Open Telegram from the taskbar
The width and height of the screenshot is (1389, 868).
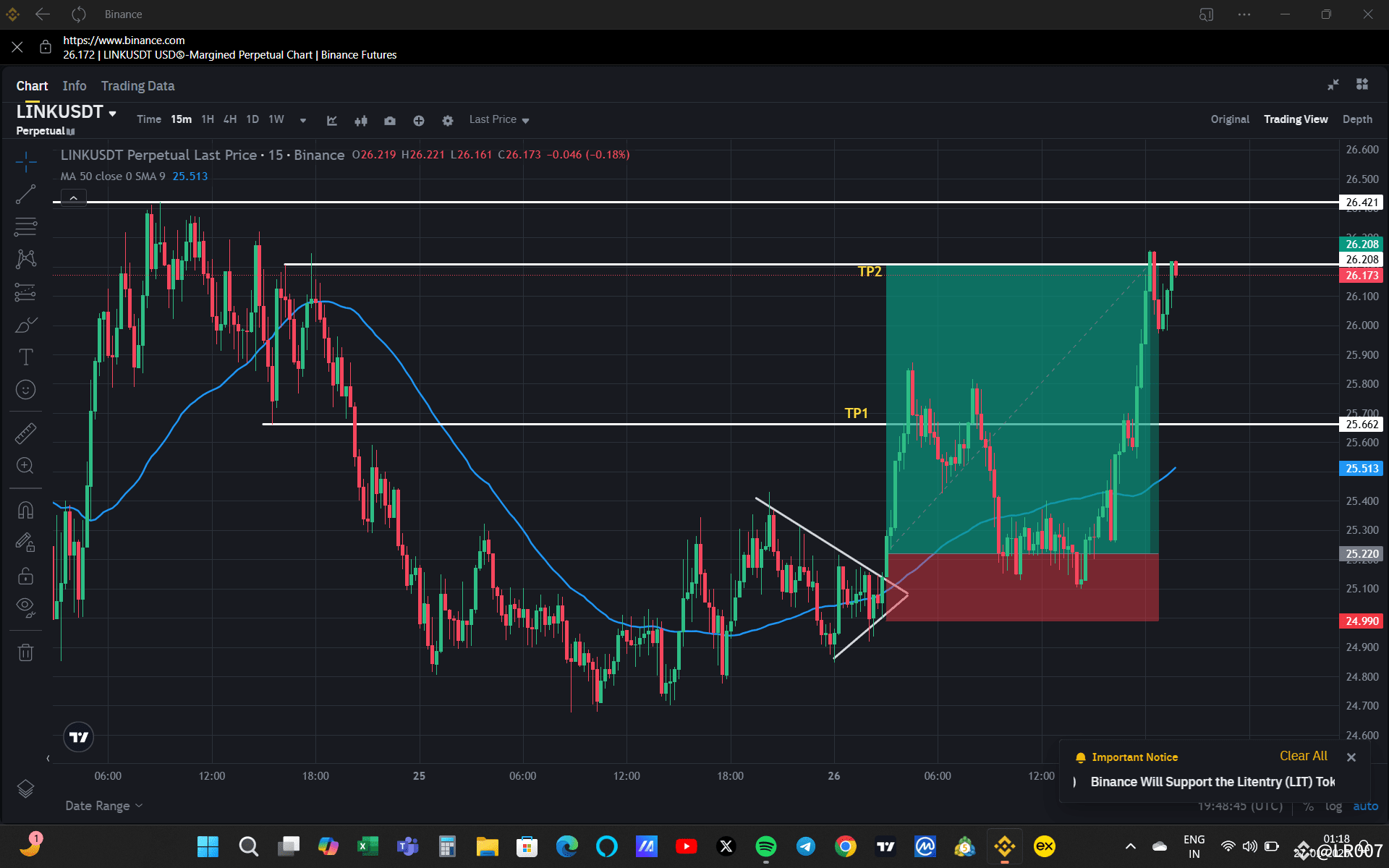(805, 846)
